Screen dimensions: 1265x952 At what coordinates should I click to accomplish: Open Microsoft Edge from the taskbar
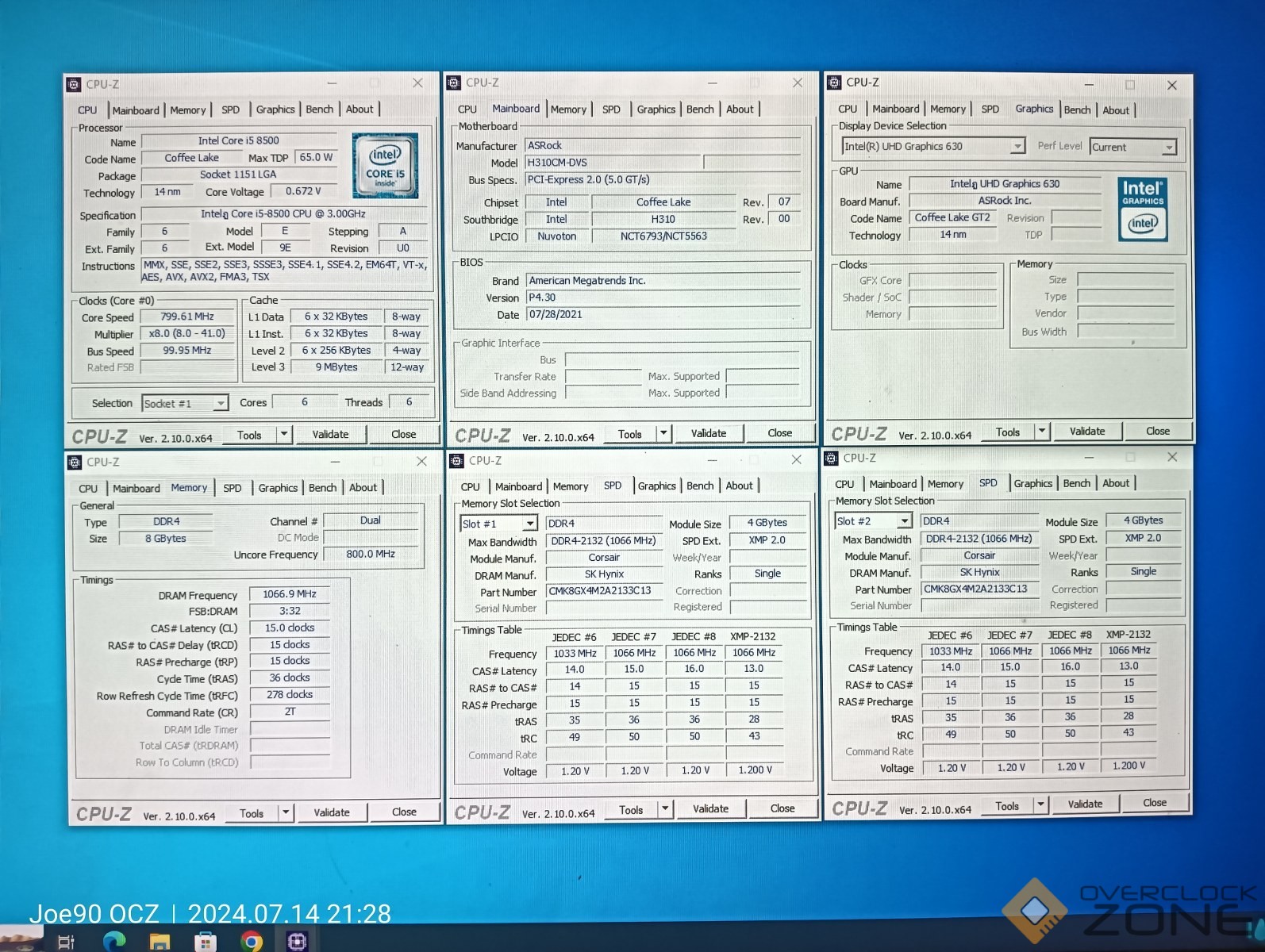coord(114,941)
